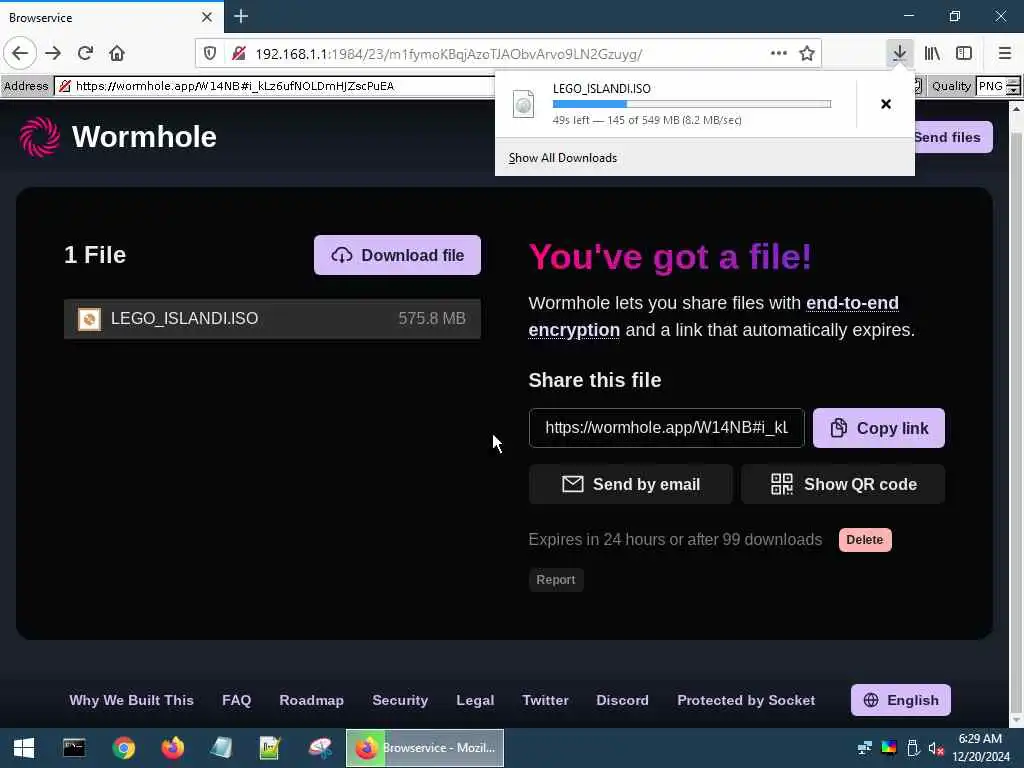
Task: Focus the Browservice Address field
Action: point(274,86)
